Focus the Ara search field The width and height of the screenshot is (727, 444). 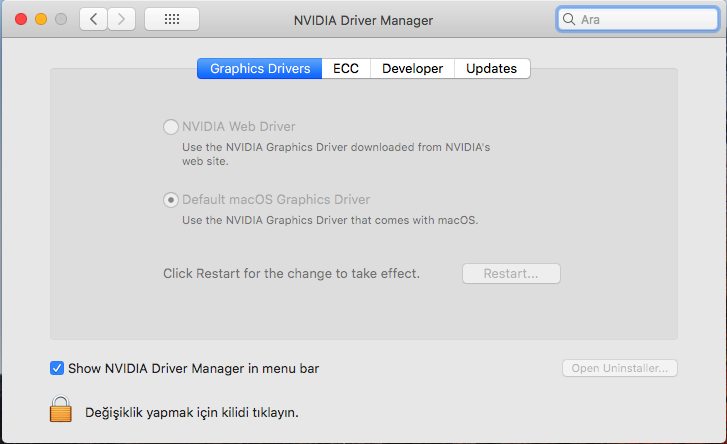click(645, 19)
